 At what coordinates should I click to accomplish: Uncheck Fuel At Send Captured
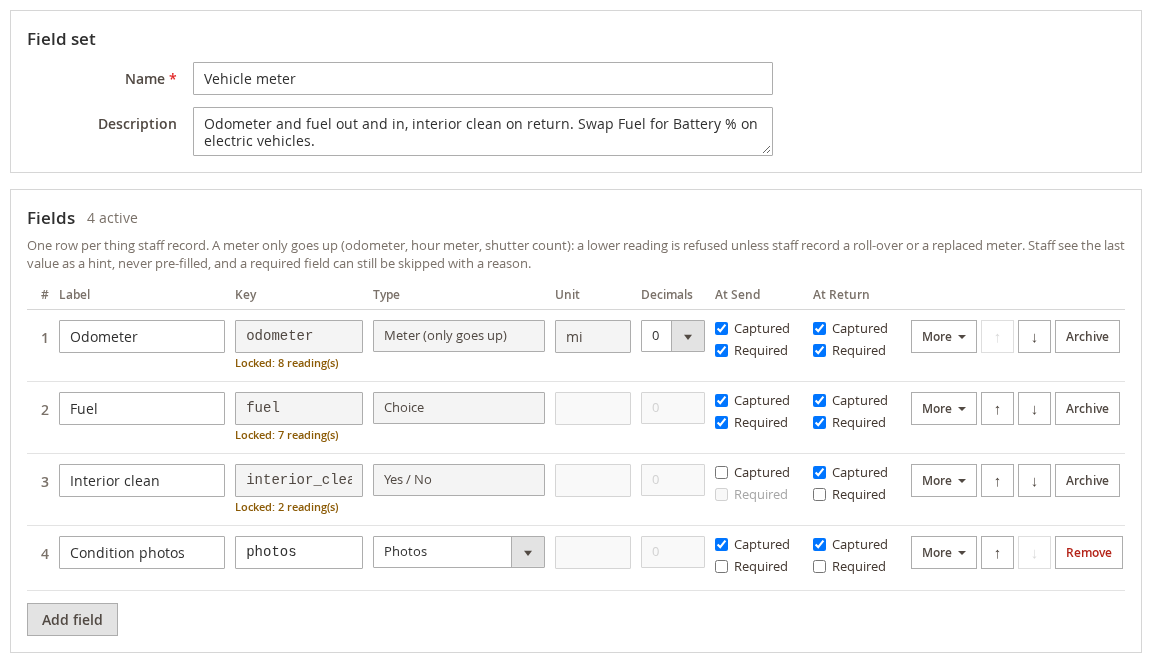(x=721, y=400)
